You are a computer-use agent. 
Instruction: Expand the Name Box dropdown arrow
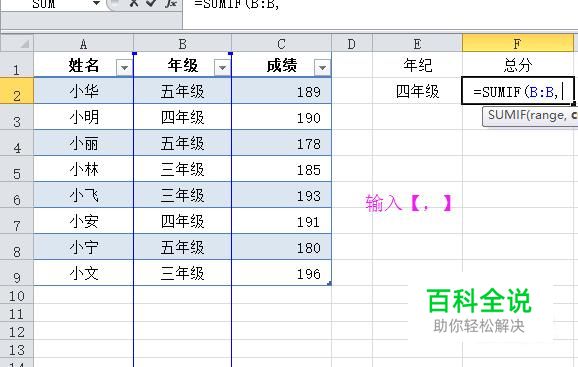click(96, 4)
